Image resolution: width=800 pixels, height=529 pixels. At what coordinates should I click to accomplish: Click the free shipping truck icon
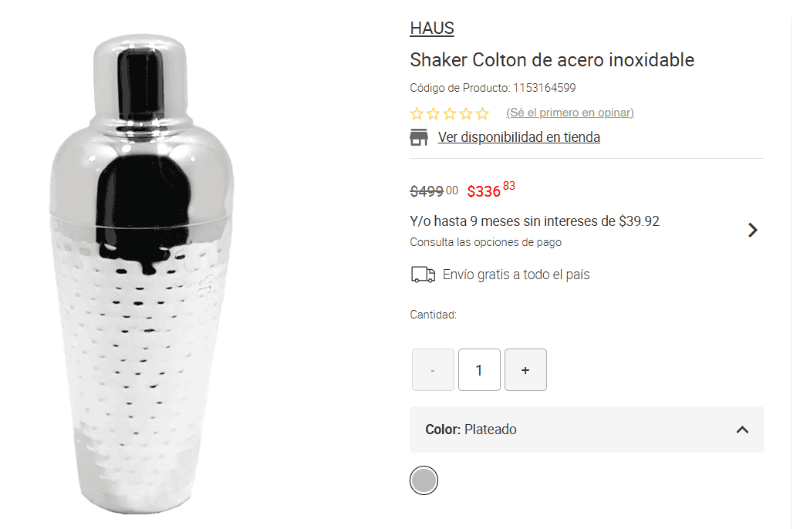[x=423, y=274]
